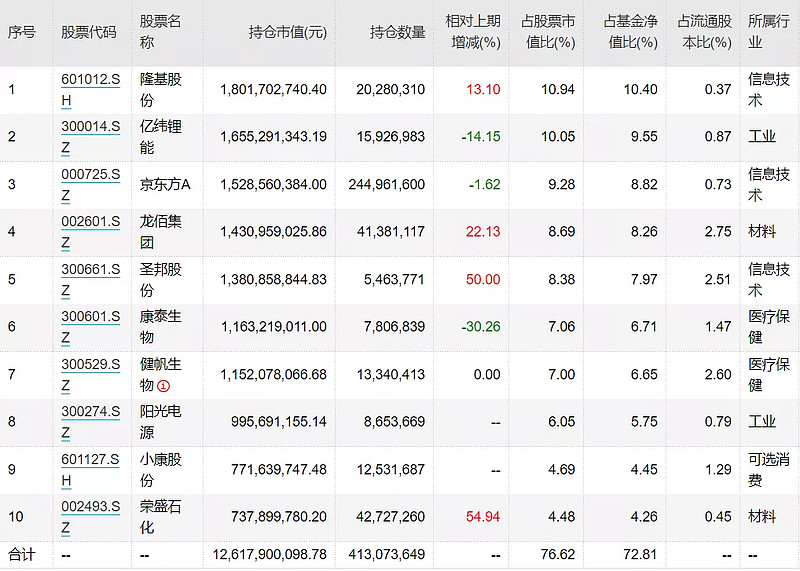The width and height of the screenshot is (800, 571).
Task: Click industry 可选消费 for 小康股份
Action: point(768,469)
